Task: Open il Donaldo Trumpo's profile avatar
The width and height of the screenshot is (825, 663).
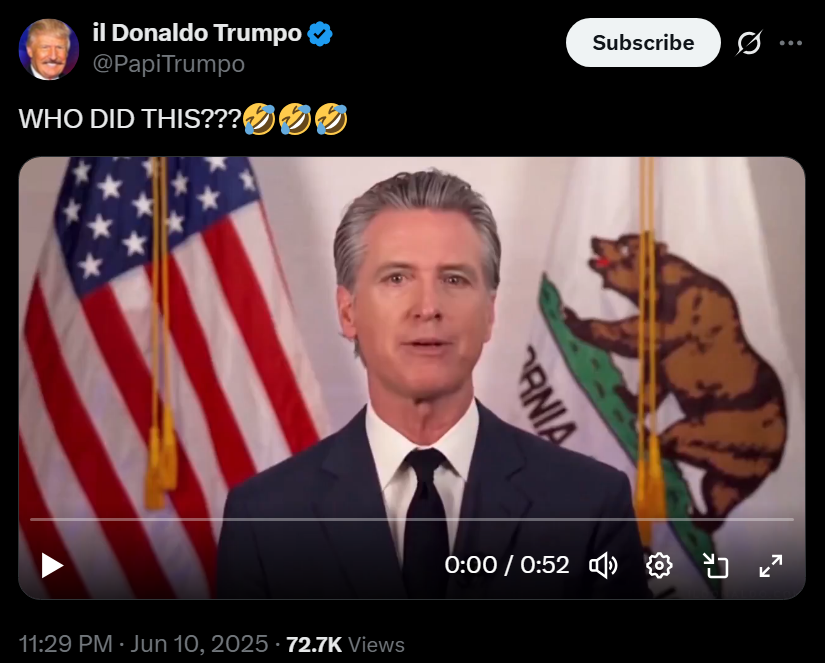Action: (x=48, y=49)
